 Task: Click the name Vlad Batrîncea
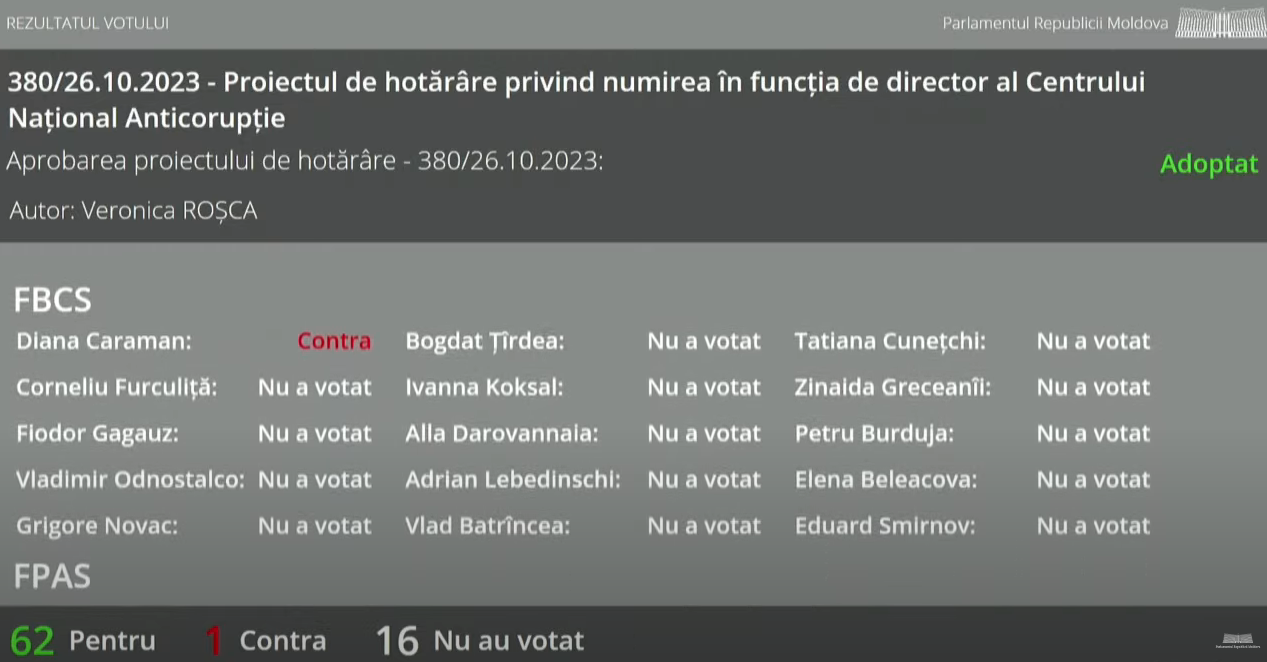tap(488, 526)
